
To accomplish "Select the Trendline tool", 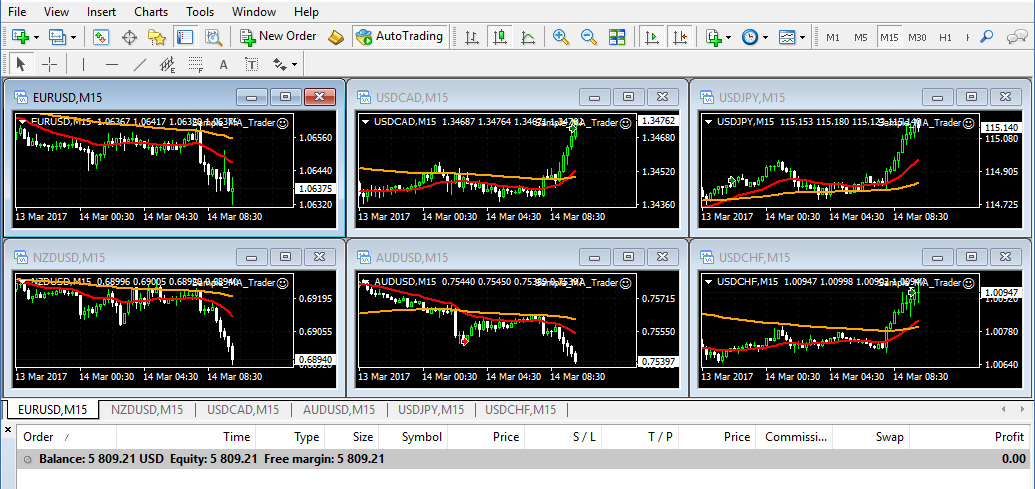I will coord(140,64).
